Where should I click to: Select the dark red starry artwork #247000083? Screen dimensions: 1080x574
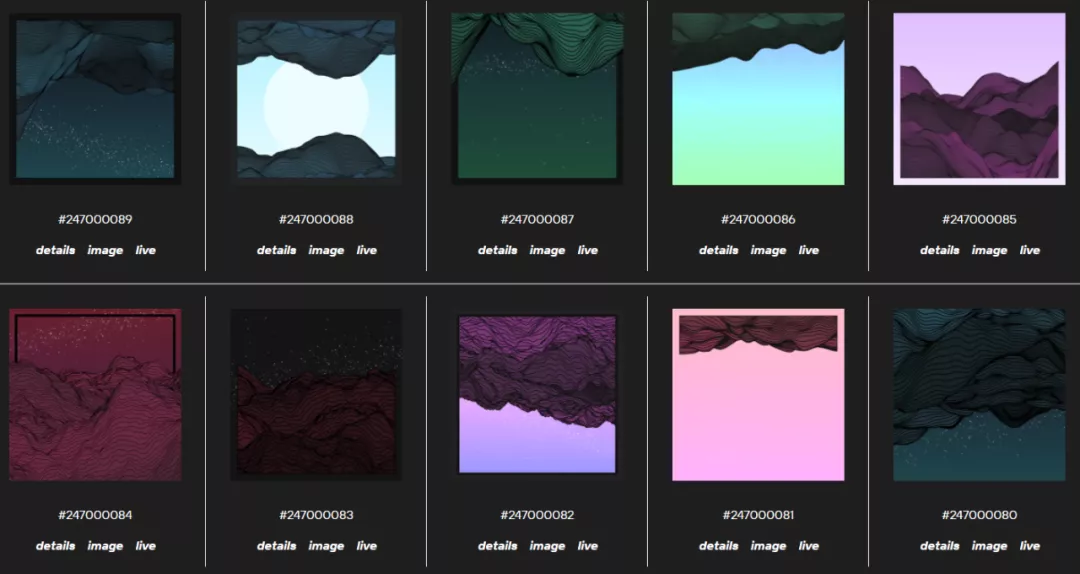[x=316, y=395]
